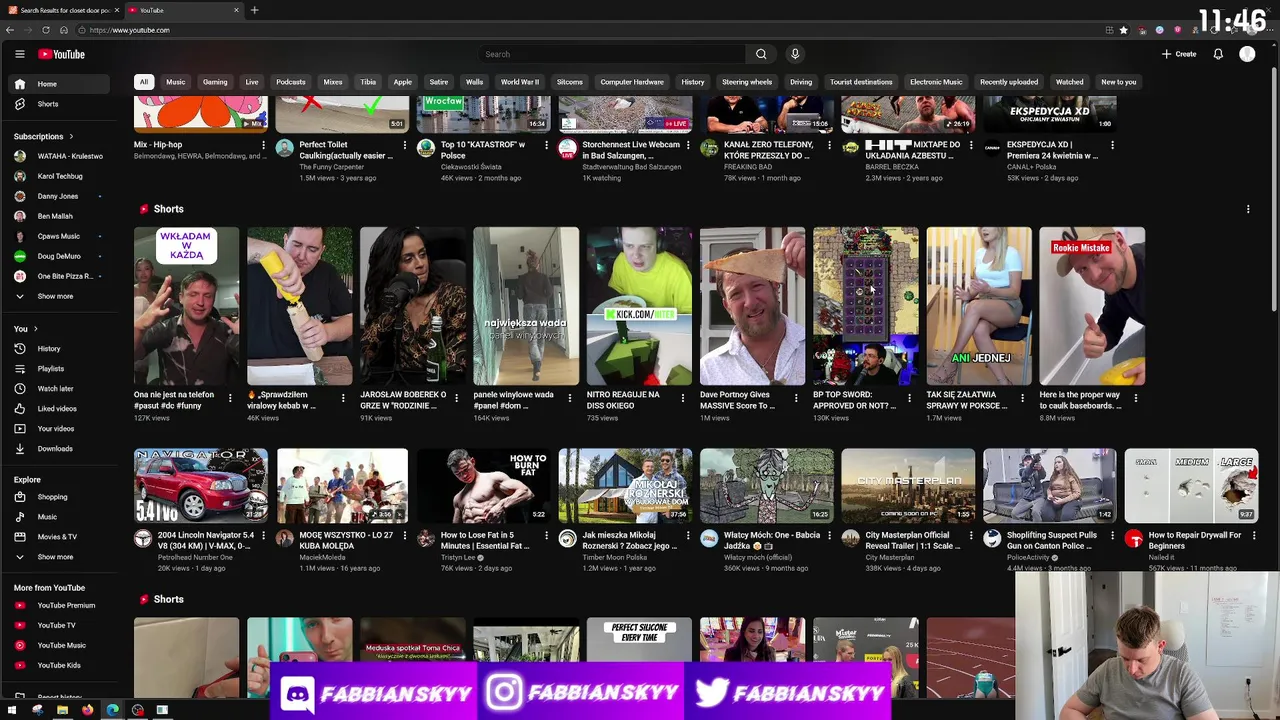Open options for Perfect Toilet Caulking video
This screenshot has width=1280, height=720.
point(405,145)
